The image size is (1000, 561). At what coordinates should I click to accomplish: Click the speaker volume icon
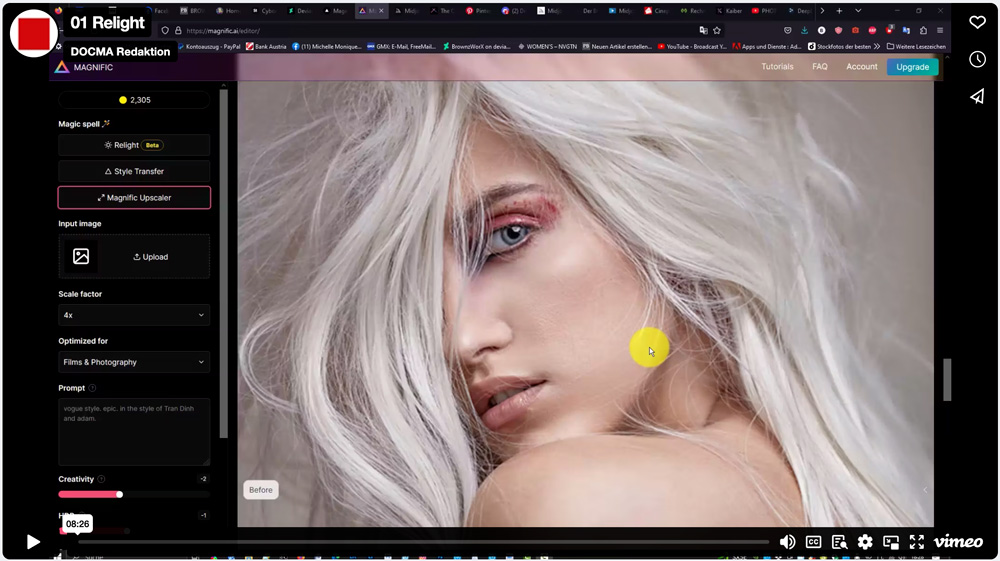pyautogui.click(x=787, y=542)
